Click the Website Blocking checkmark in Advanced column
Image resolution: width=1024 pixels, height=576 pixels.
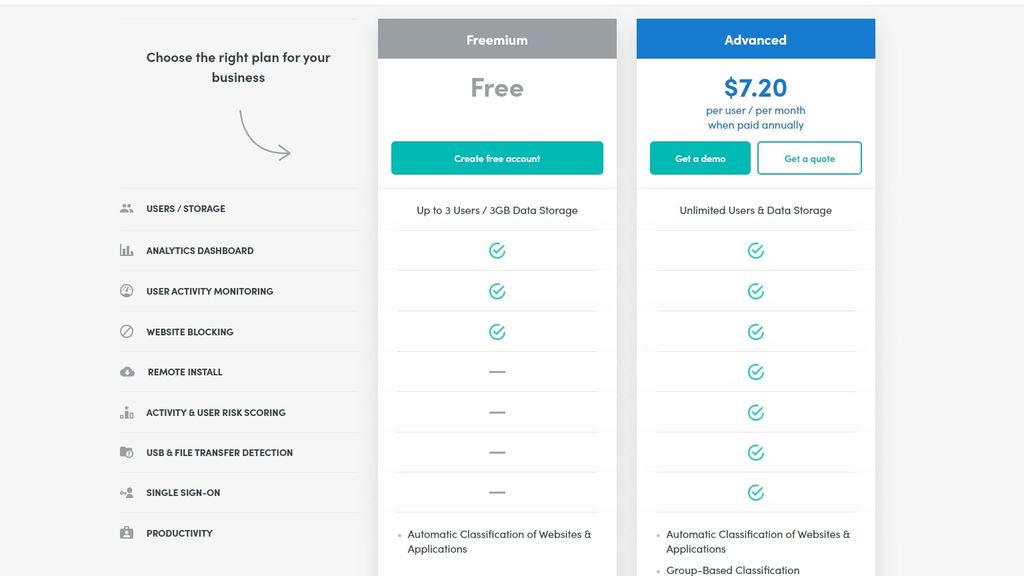pyautogui.click(x=755, y=331)
